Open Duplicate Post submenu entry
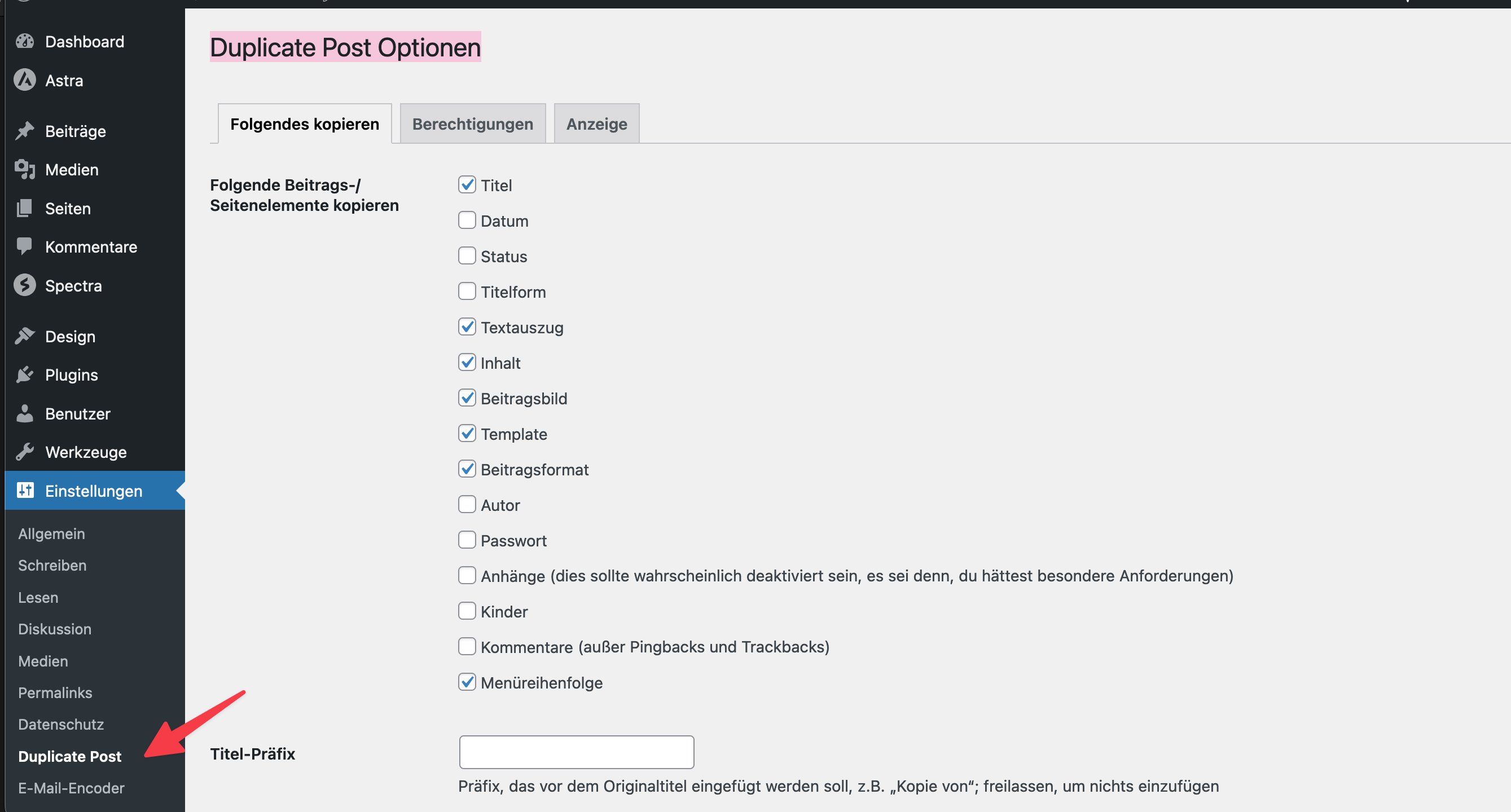The height and width of the screenshot is (812, 1511). point(70,756)
